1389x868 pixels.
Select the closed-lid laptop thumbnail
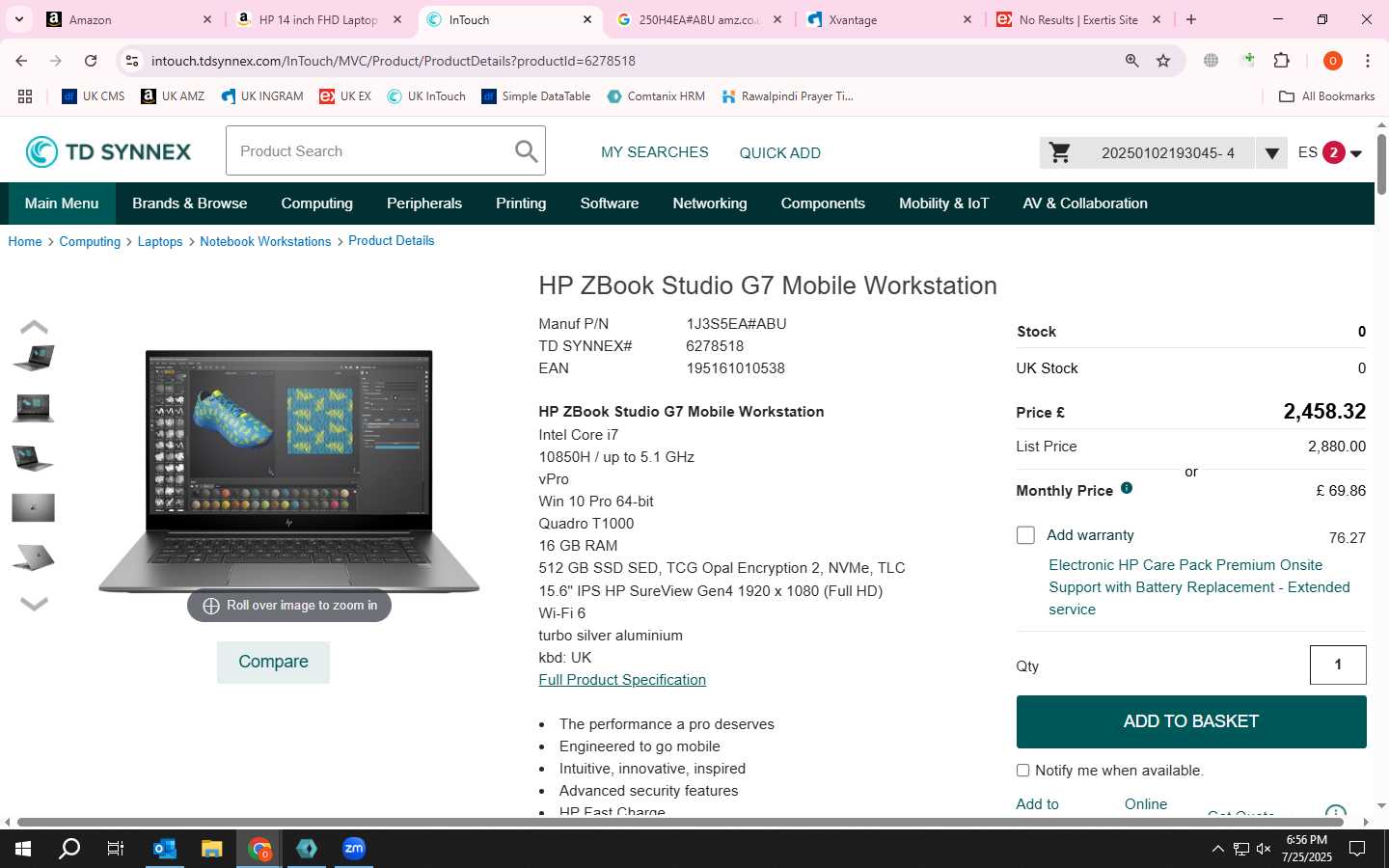pos(34,507)
